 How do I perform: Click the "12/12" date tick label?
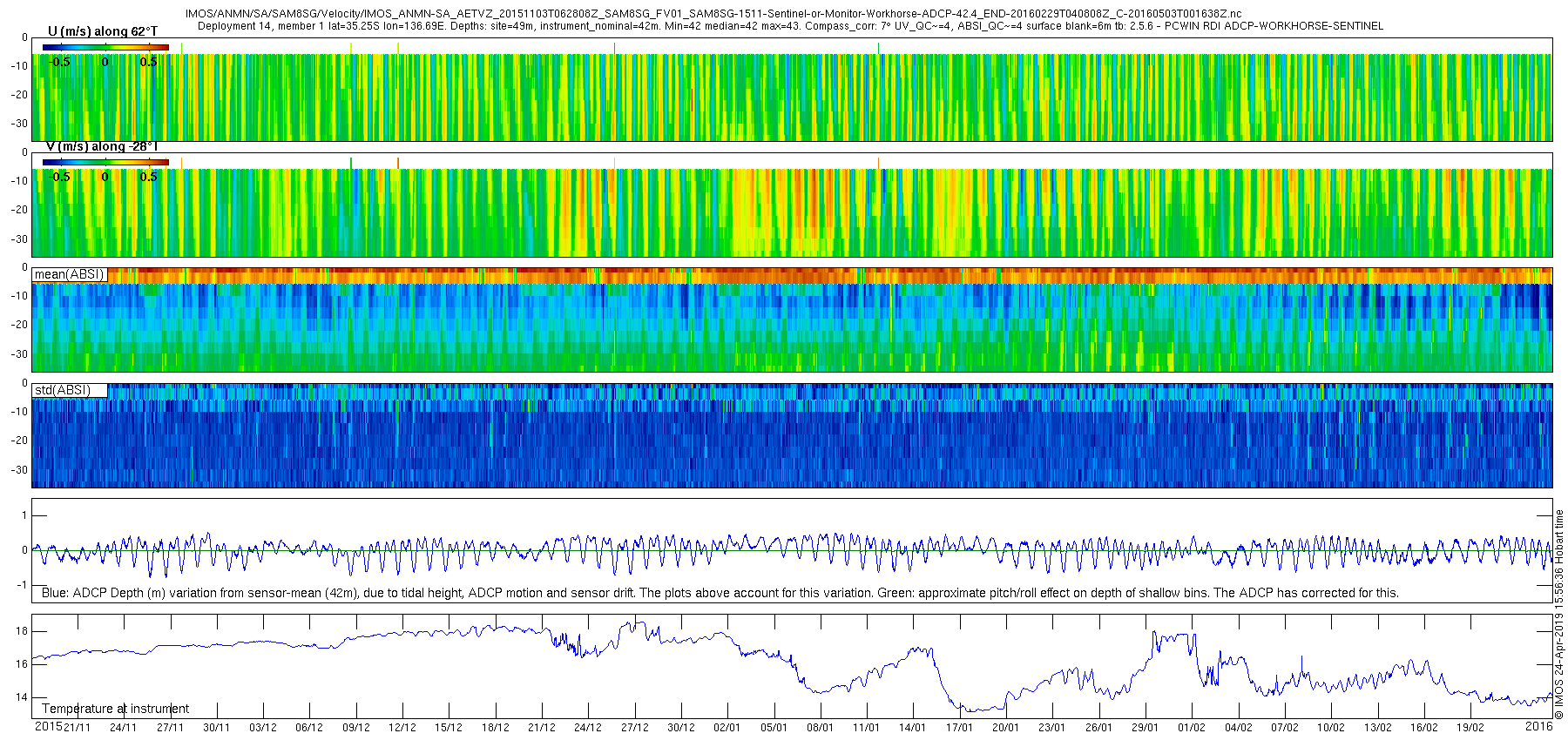(x=402, y=727)
